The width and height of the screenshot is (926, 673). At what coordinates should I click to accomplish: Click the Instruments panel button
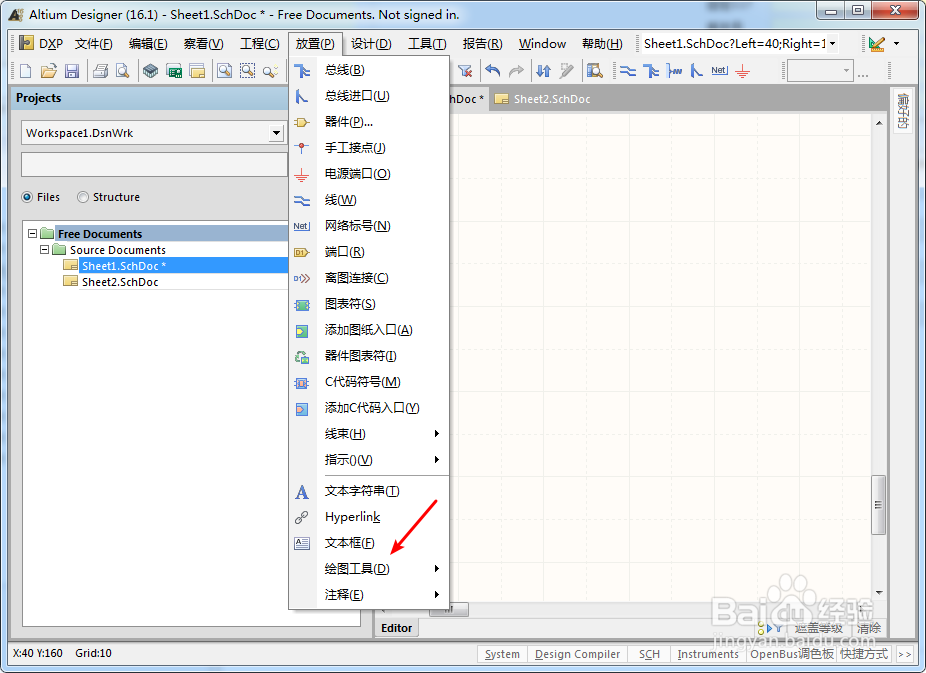(x=707, y=654)
